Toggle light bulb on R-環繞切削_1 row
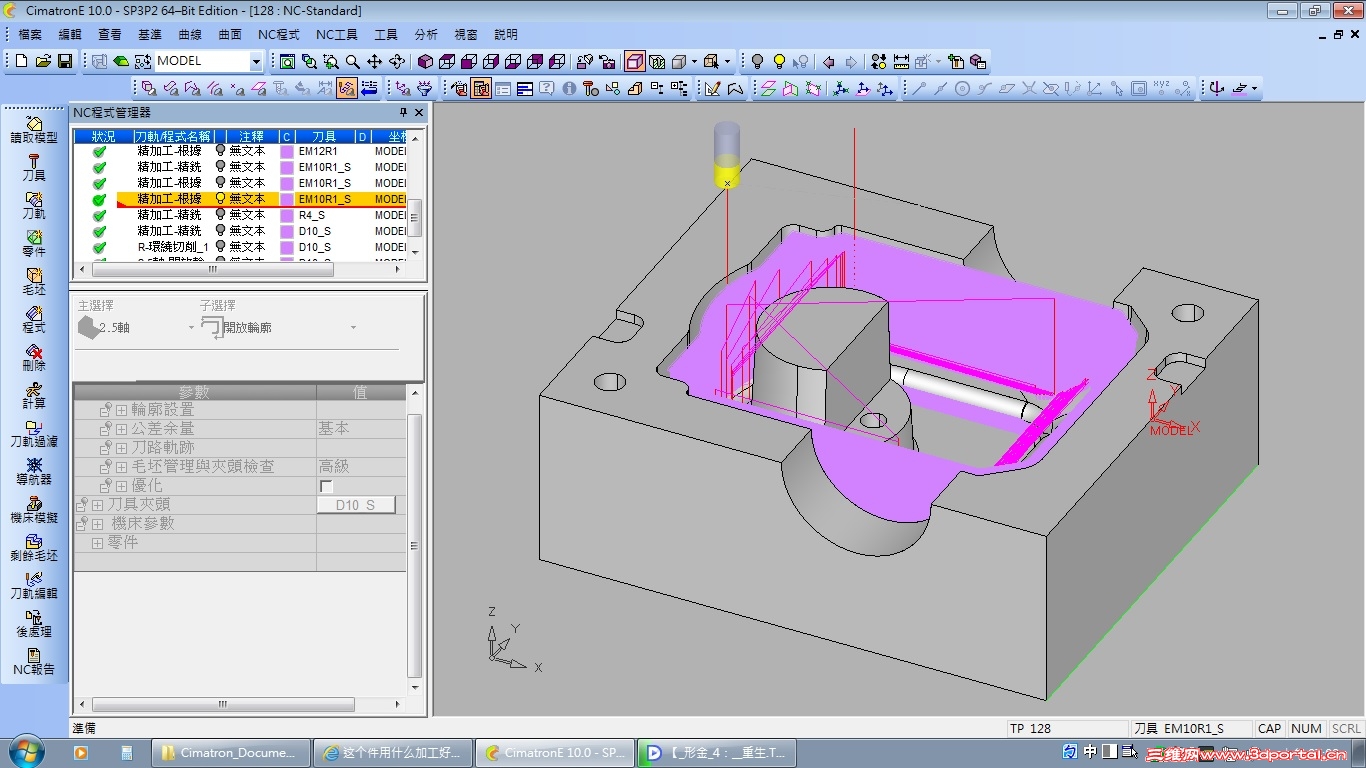Viewport: 1366px width, 768px height. coord(221,247)
